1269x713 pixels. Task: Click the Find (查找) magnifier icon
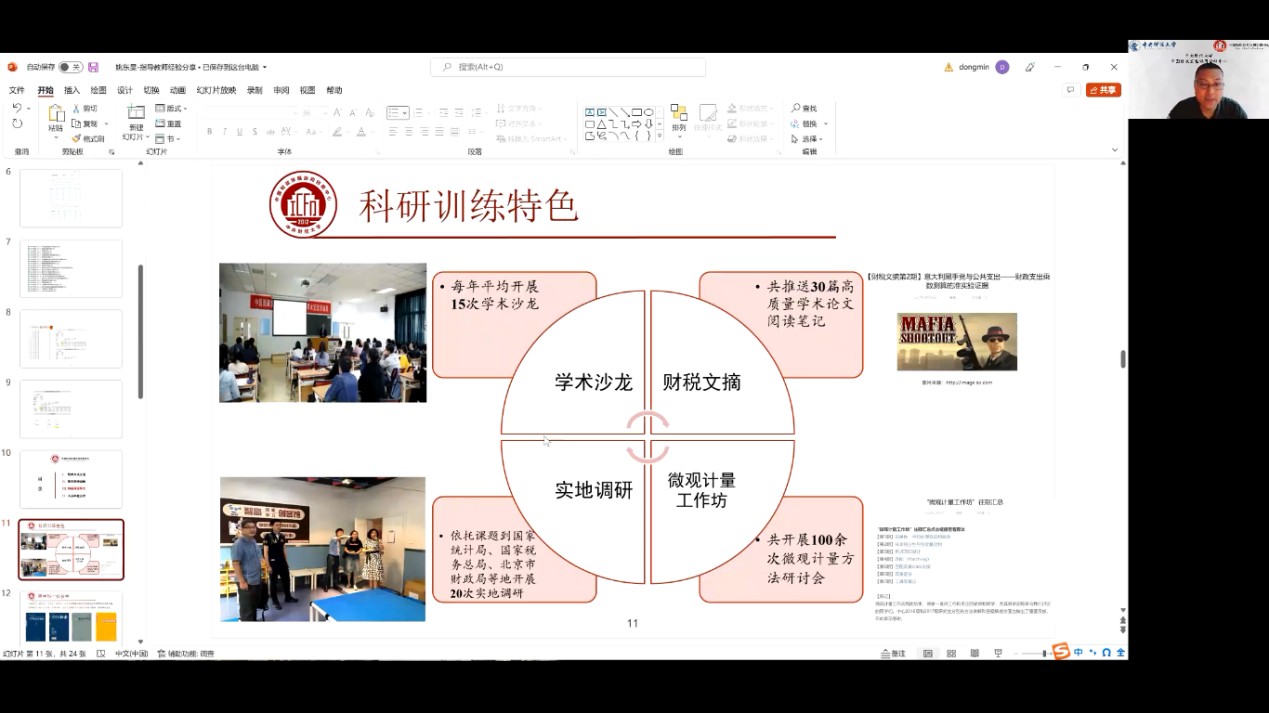point(804,108)
